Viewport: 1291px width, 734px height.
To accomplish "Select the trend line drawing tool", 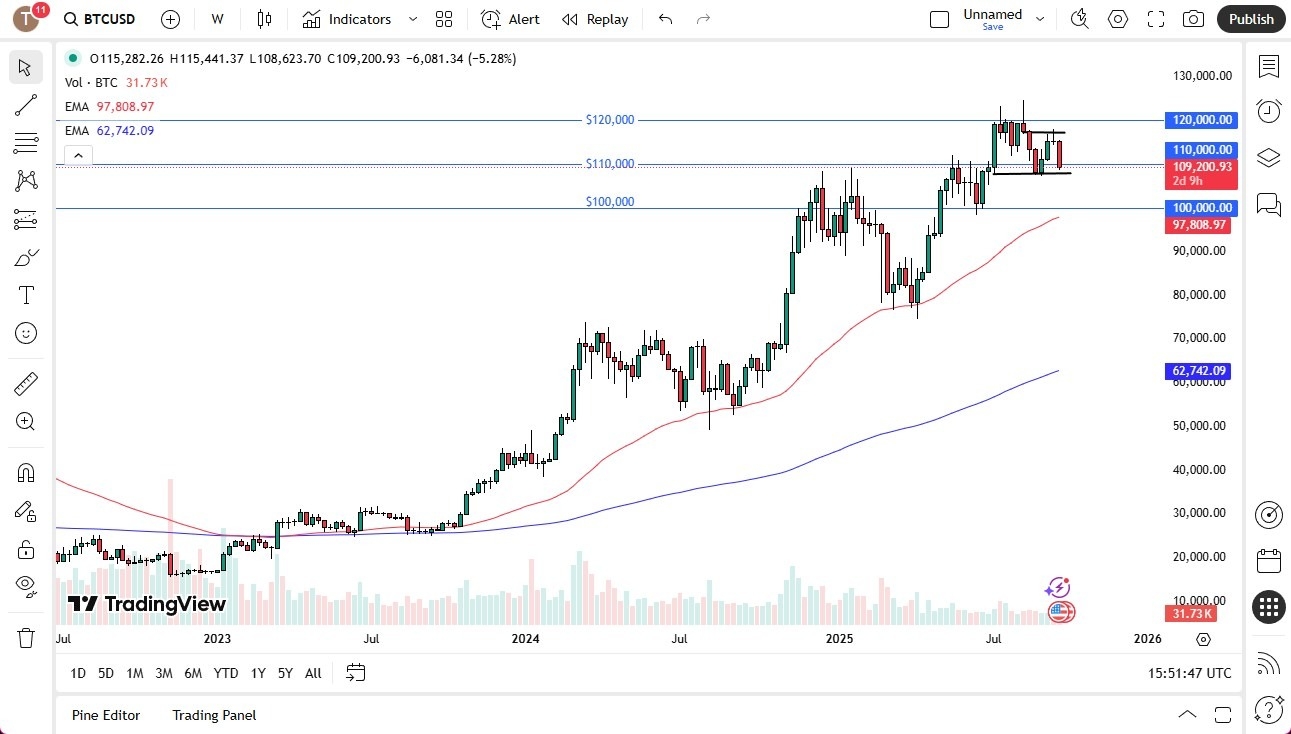I will click(25, 105).
